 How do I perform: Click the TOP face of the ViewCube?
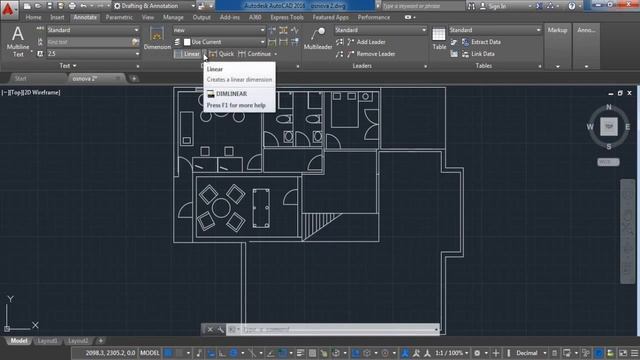coord(609,127)
